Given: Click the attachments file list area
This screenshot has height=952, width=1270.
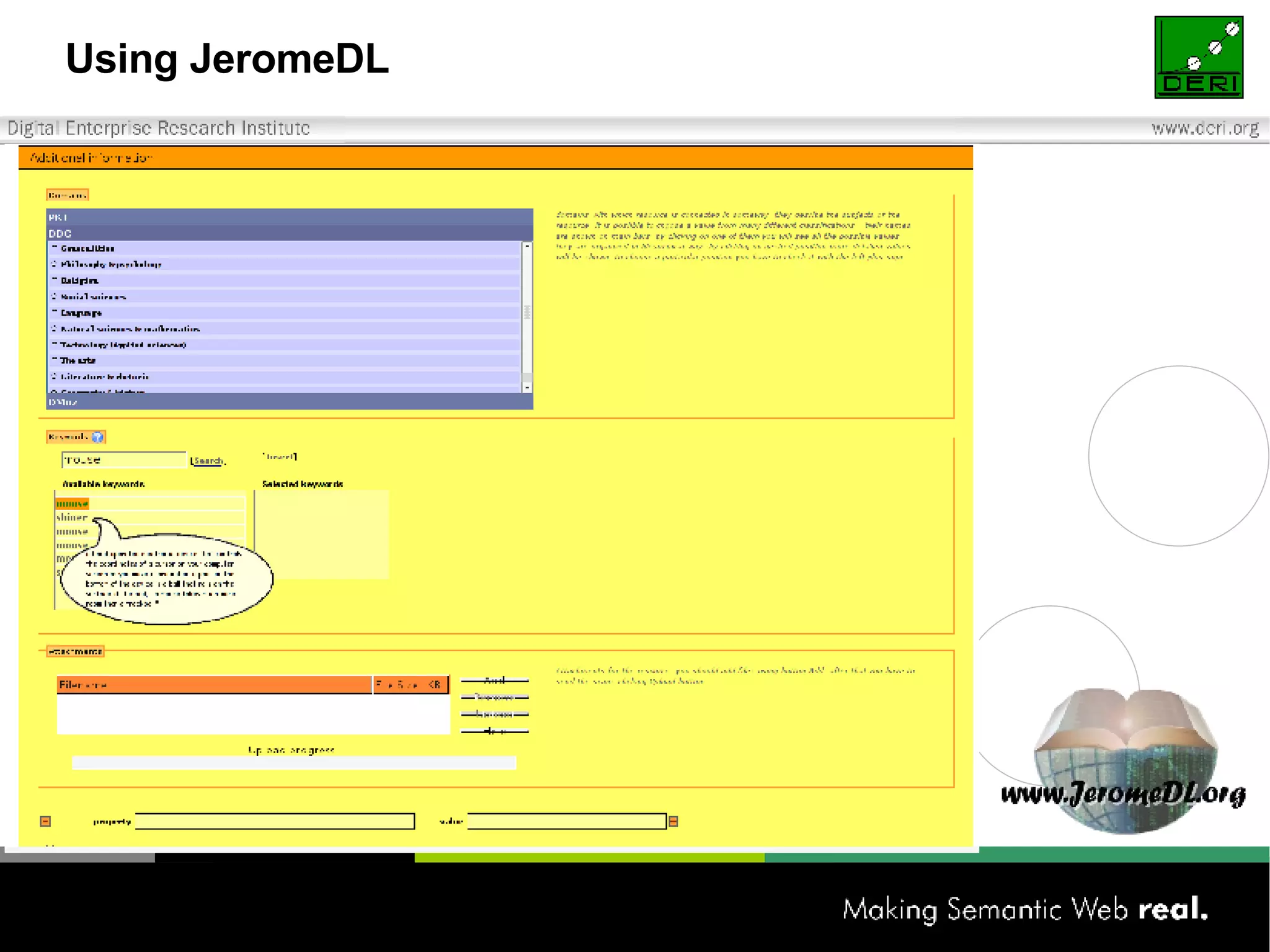Looking at the screenshot, I should click(x=253, y=714).
